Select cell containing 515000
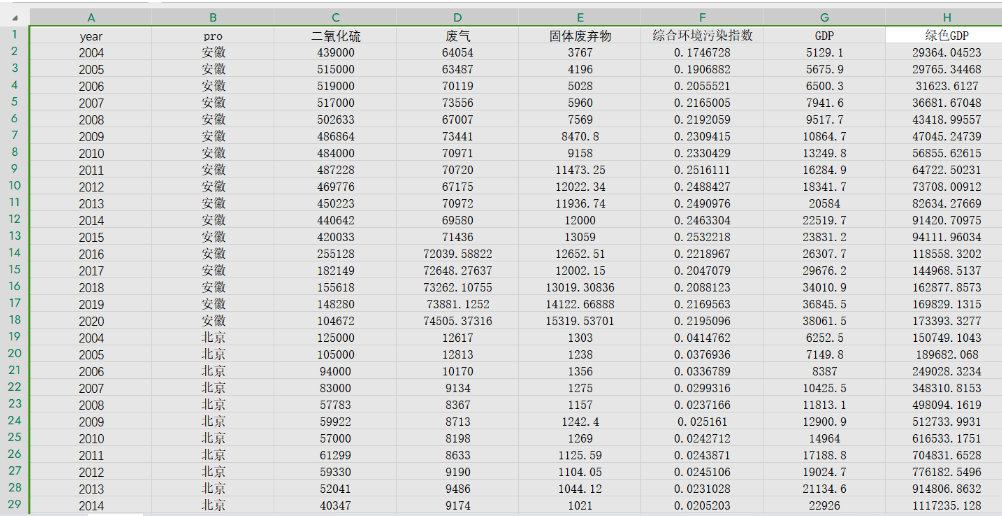Image resolution: width=1002 pixels, height=516 pixels. pyautogui.click(x=335, y=69)
